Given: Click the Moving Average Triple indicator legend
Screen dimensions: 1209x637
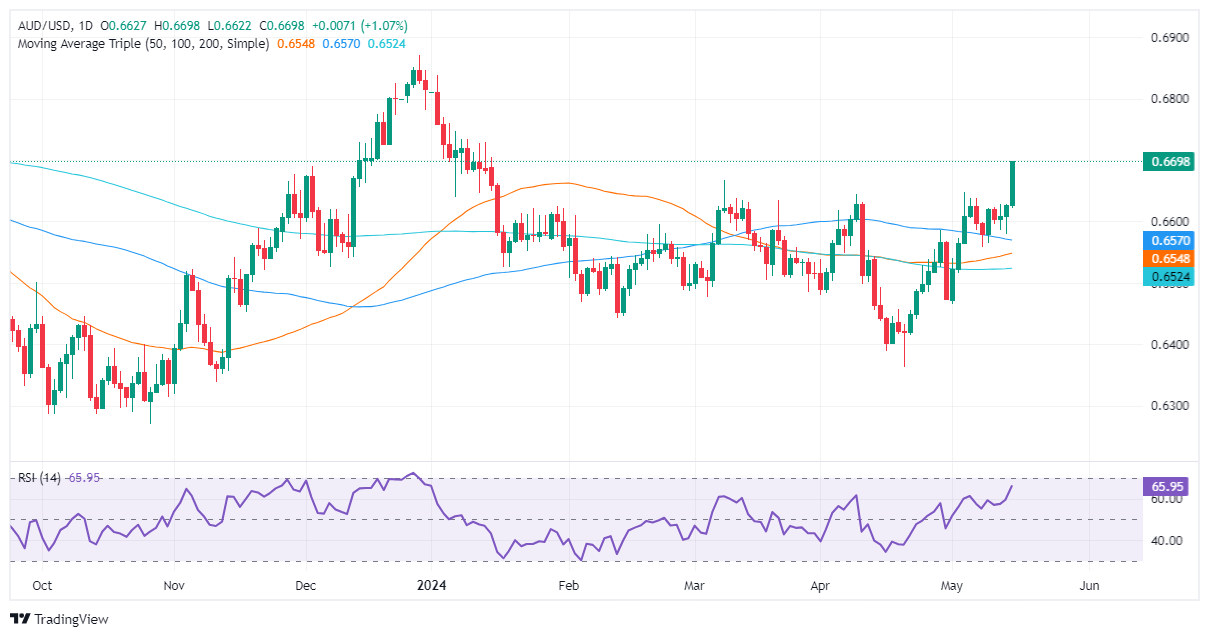Looking at the screenshot, I should coord(140,45).
